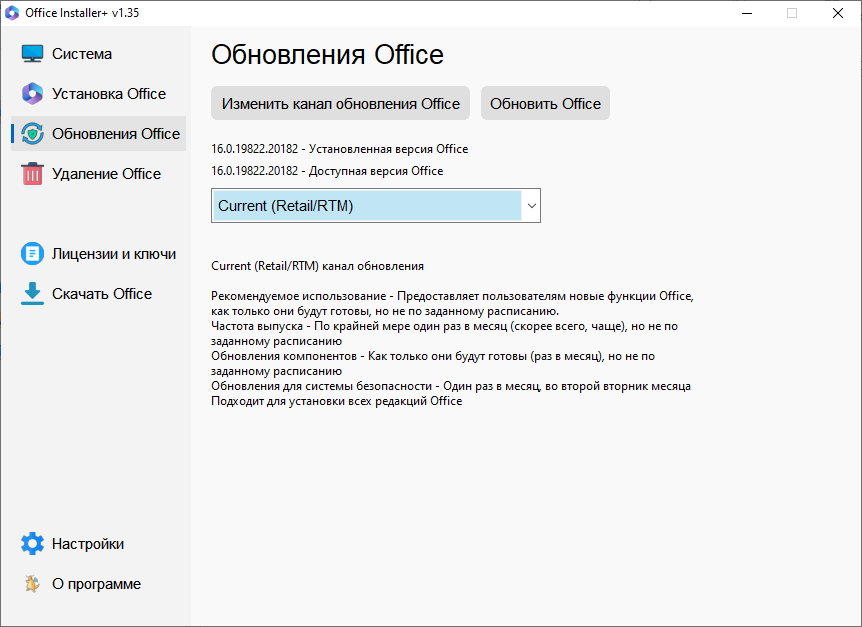The image size is (862, 627).
Task: Go to the Установка Office label
Action: 109,94
